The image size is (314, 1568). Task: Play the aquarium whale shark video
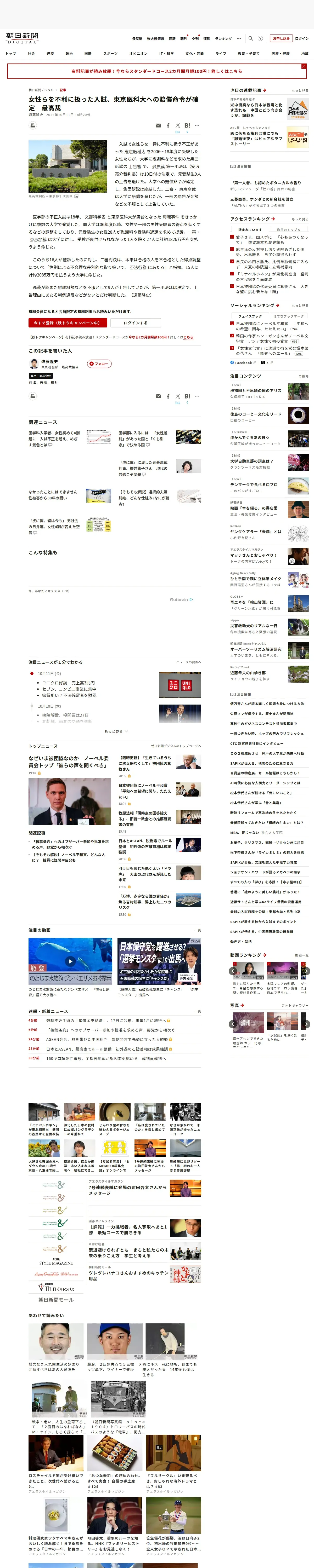[x=70, y=961]
